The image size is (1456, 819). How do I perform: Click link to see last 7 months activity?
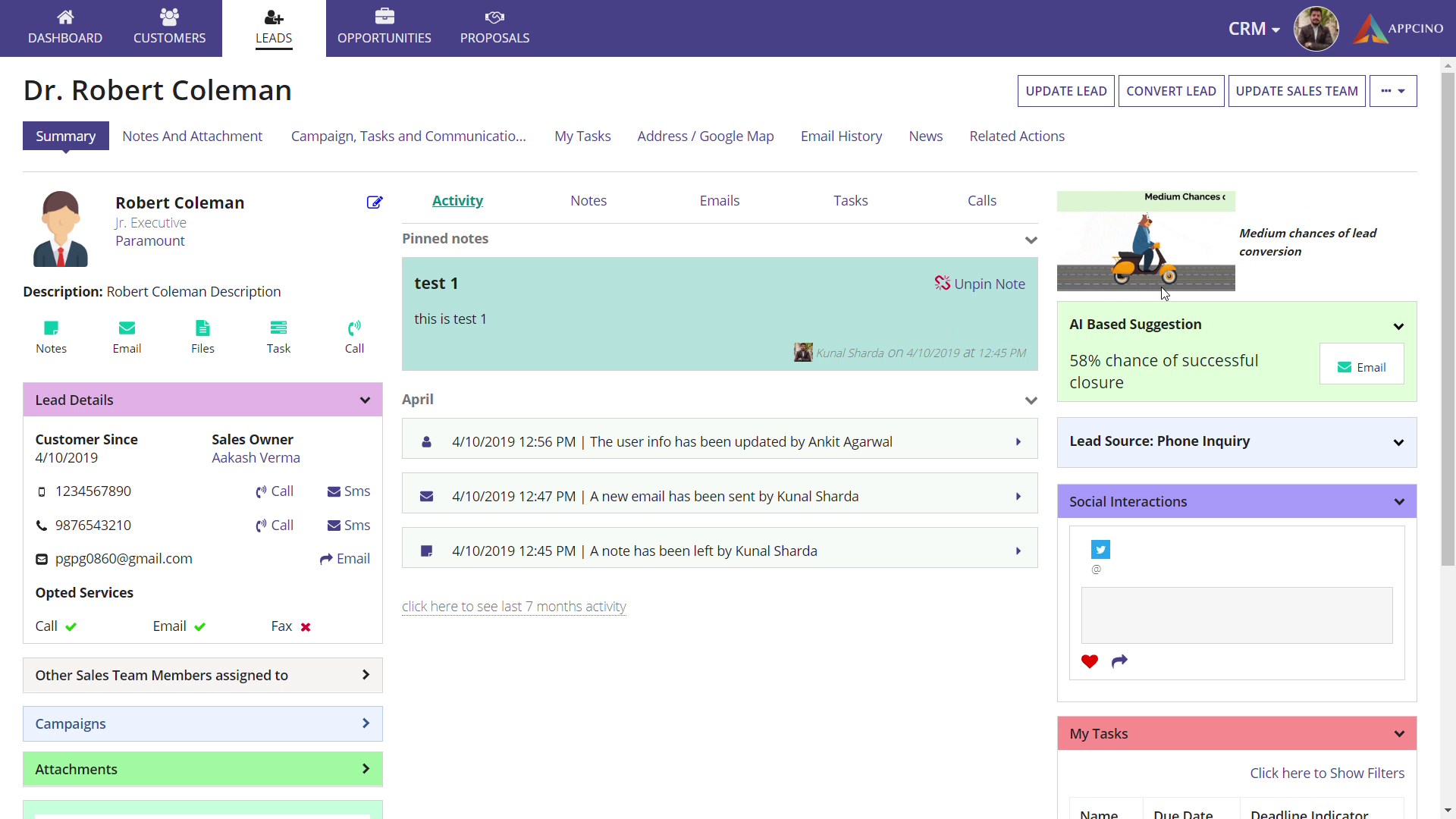pyautogui.click(x=513, y=607)
